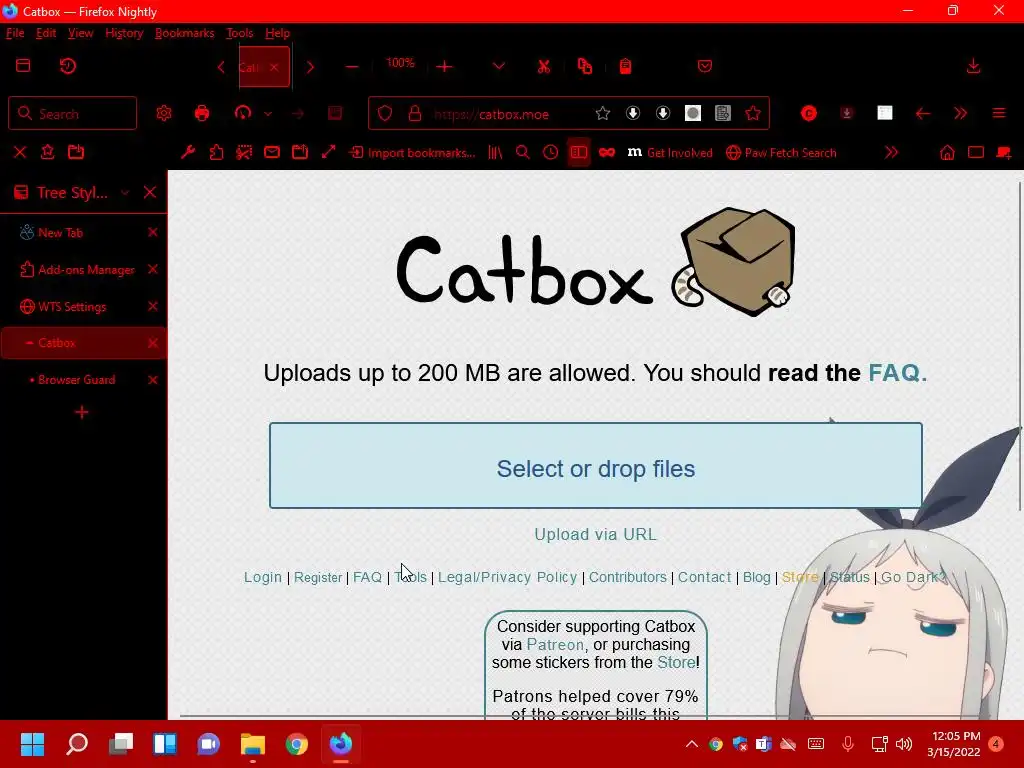Save the page to Pocket with the Pocket icon
Viewport: 1024px width, 768px height.
pos(705,67)
